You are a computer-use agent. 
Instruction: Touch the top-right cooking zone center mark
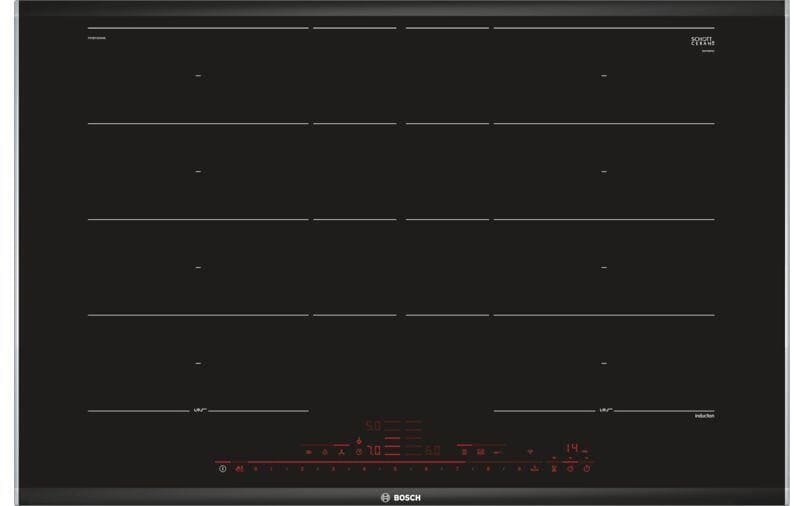click(x=604, y=75)
